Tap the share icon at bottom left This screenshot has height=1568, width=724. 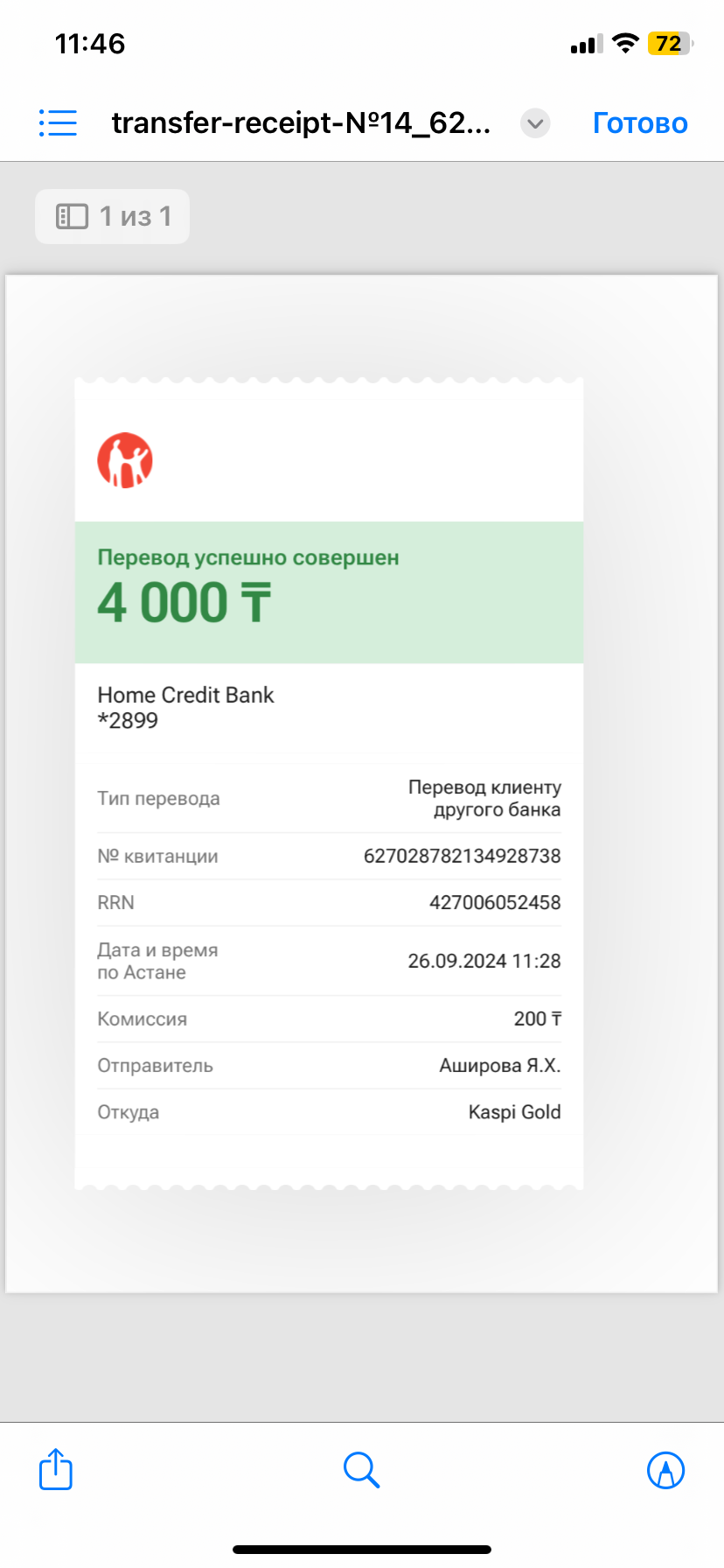pos(56,1469)
